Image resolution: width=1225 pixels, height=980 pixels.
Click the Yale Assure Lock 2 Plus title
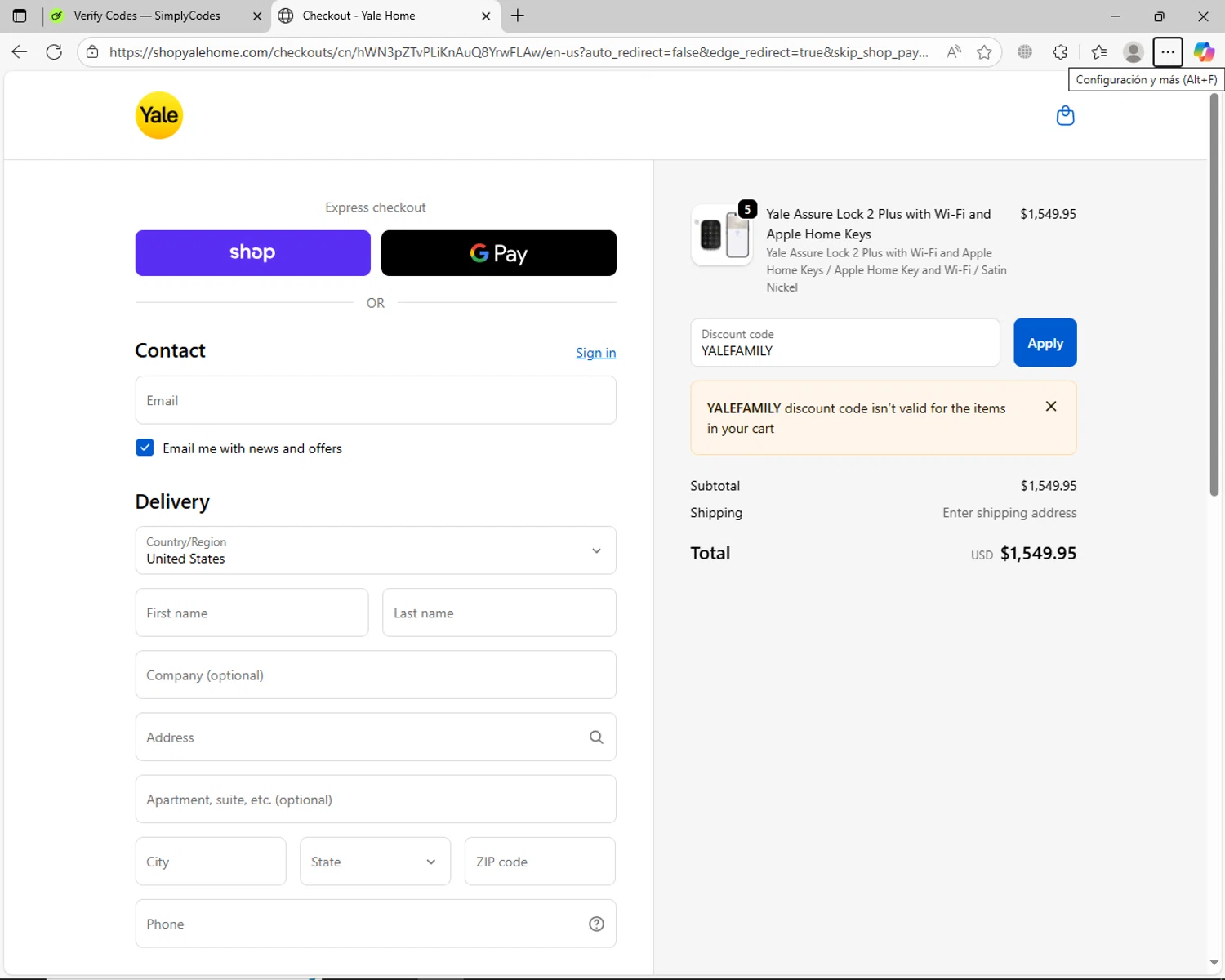point(879,224)
